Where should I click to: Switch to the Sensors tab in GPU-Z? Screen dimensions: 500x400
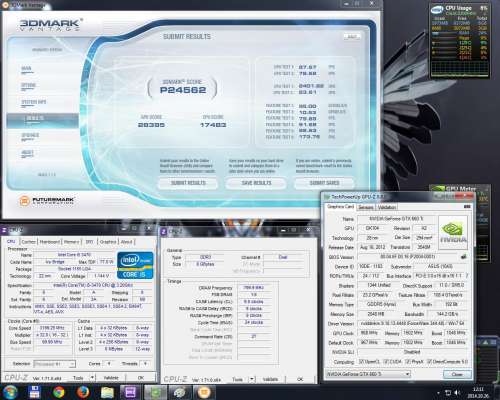tap(366, 207)
